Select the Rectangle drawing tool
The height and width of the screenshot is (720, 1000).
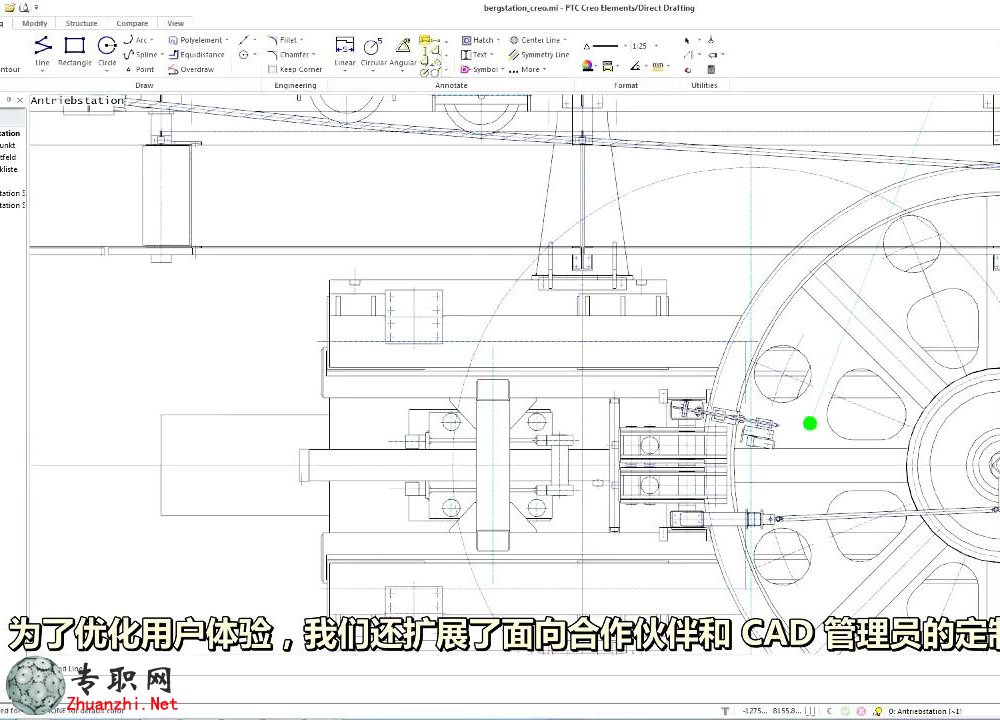(75, 51)
